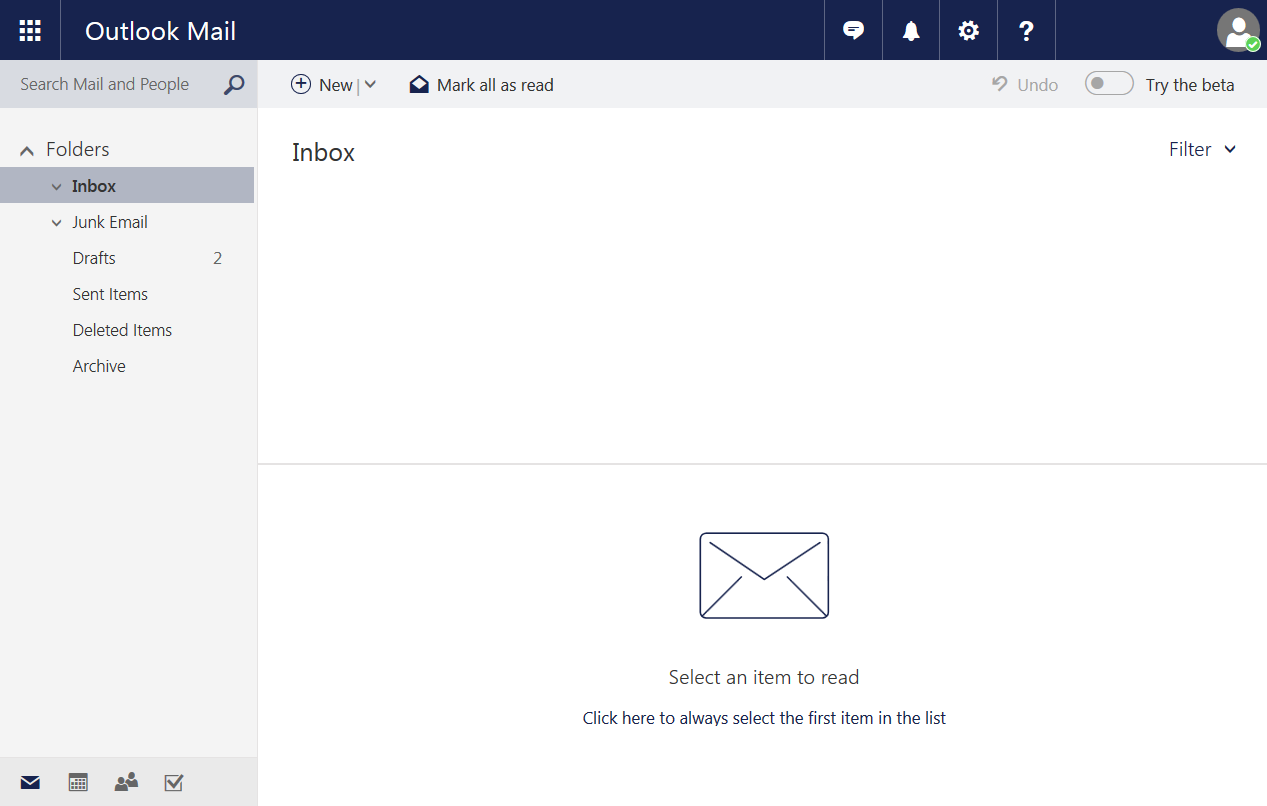
Task: Open the Filter dropdown
Action: [1203, 149]
